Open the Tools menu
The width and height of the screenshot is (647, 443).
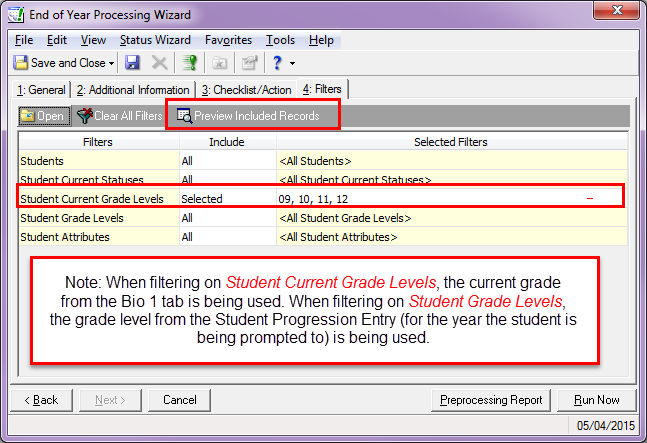[x=280, y=40]
